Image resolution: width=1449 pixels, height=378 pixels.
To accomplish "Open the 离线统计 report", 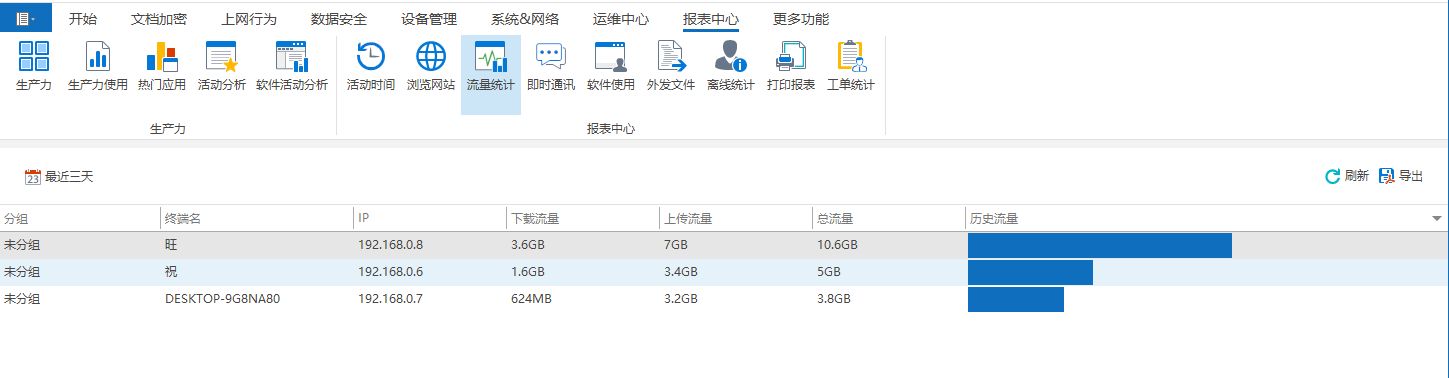I will coord(731,67).
